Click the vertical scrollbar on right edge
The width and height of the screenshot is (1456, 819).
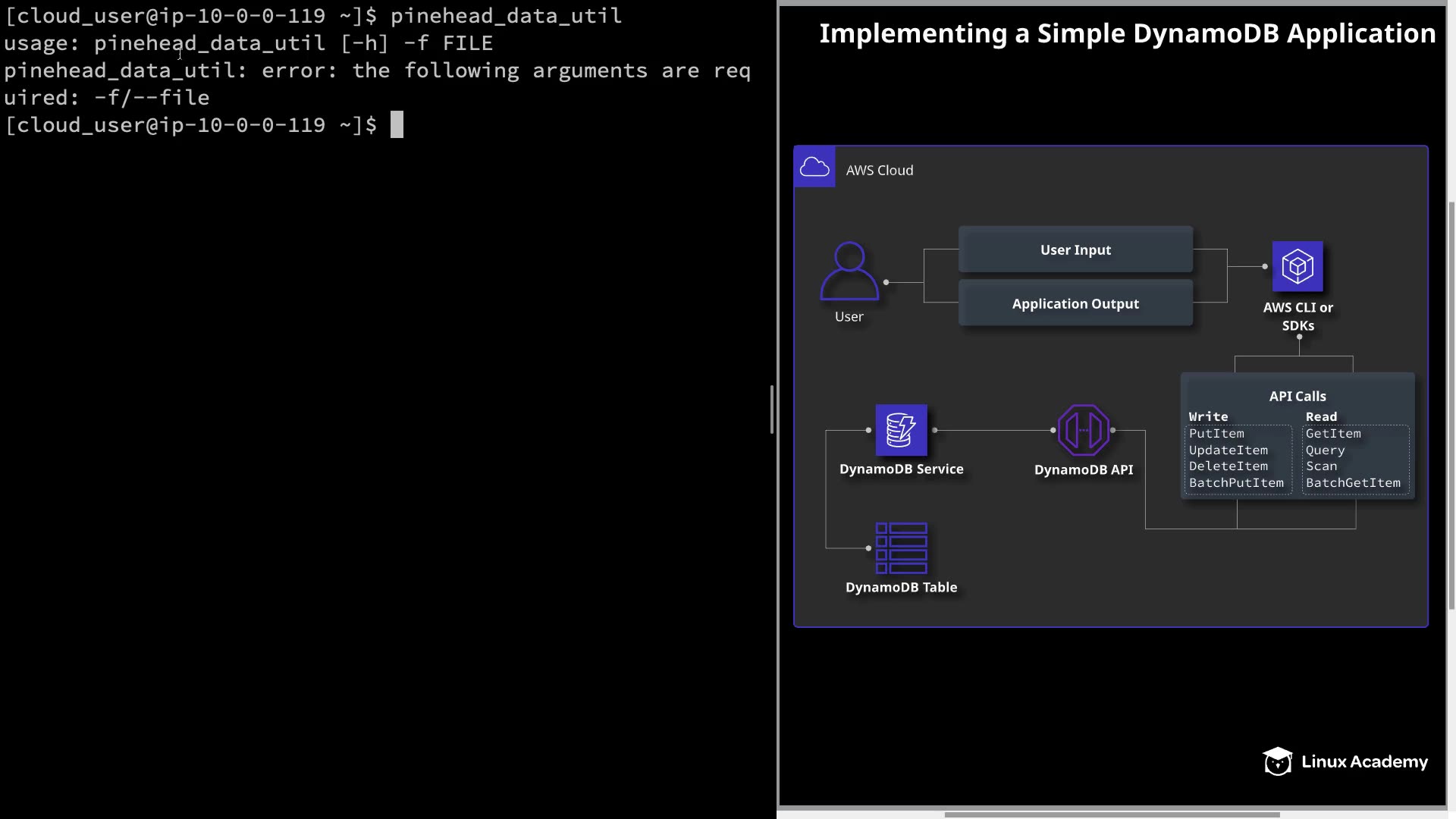[1451, 405]
